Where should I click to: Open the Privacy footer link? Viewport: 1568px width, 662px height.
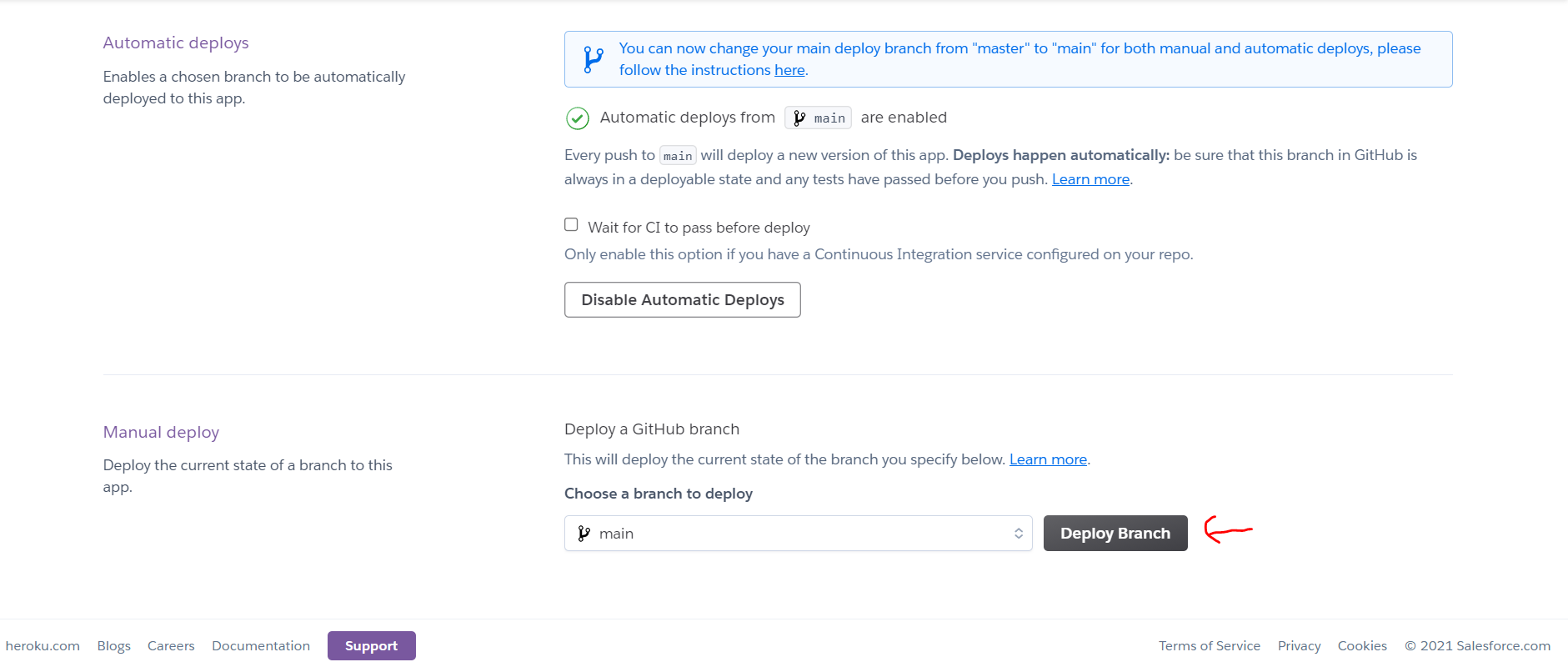pyautogui.click(x=1299, y=646)
